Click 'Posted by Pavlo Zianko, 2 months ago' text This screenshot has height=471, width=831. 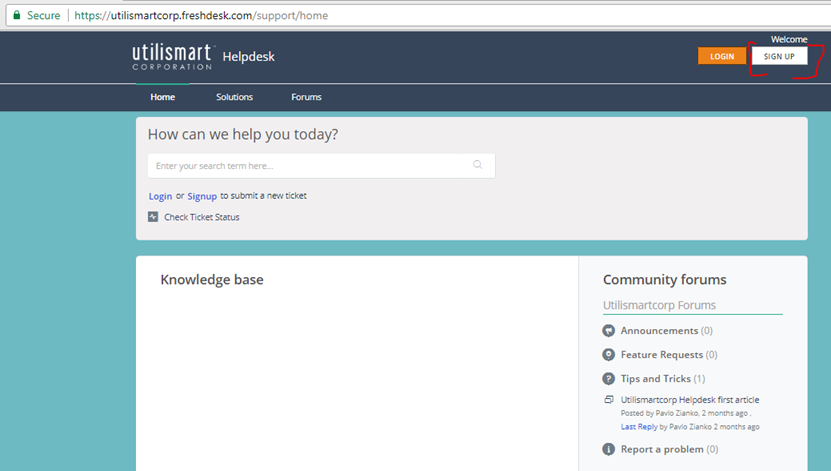point(684,413)
